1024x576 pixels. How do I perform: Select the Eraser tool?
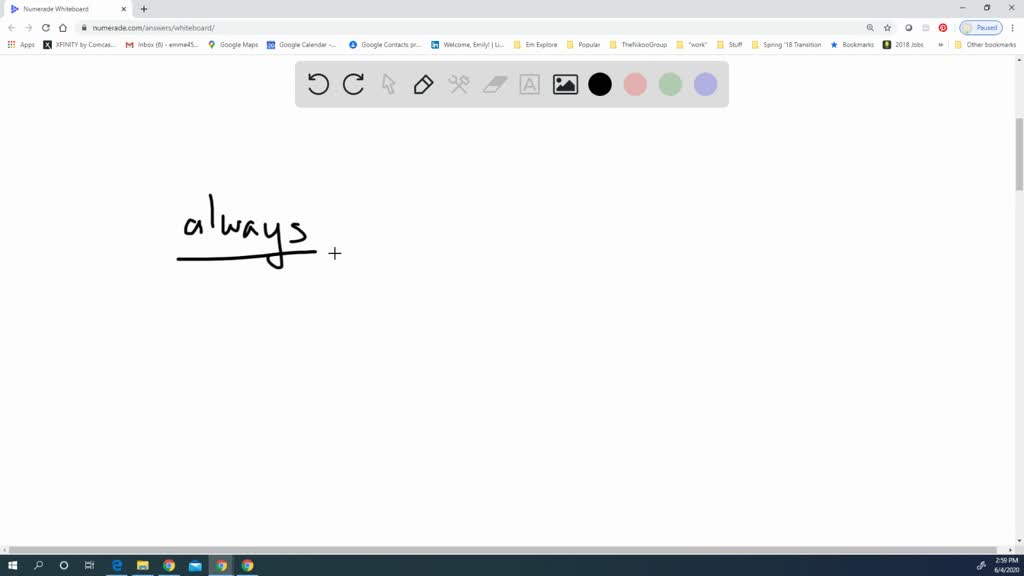click(493, 84)
